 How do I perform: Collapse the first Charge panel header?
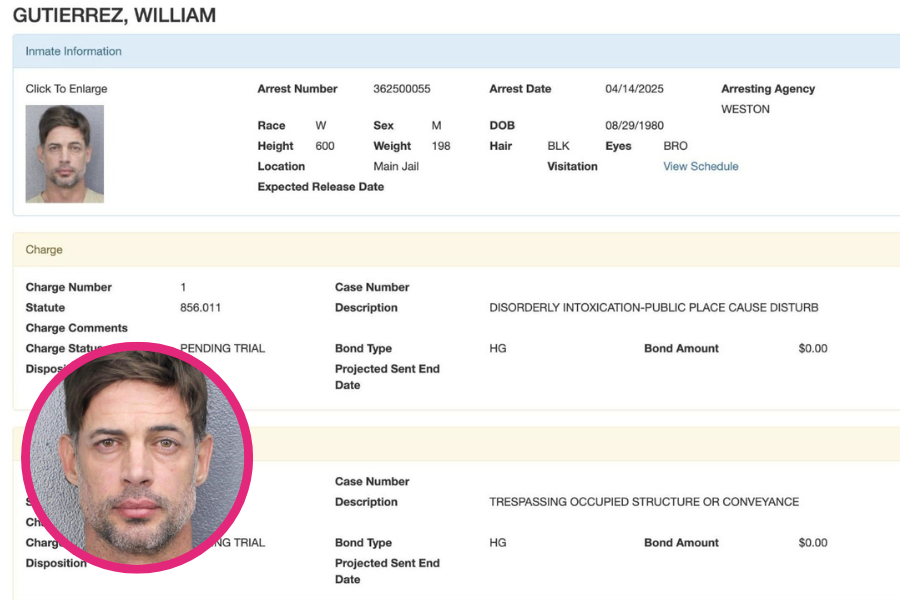point(44,250)
